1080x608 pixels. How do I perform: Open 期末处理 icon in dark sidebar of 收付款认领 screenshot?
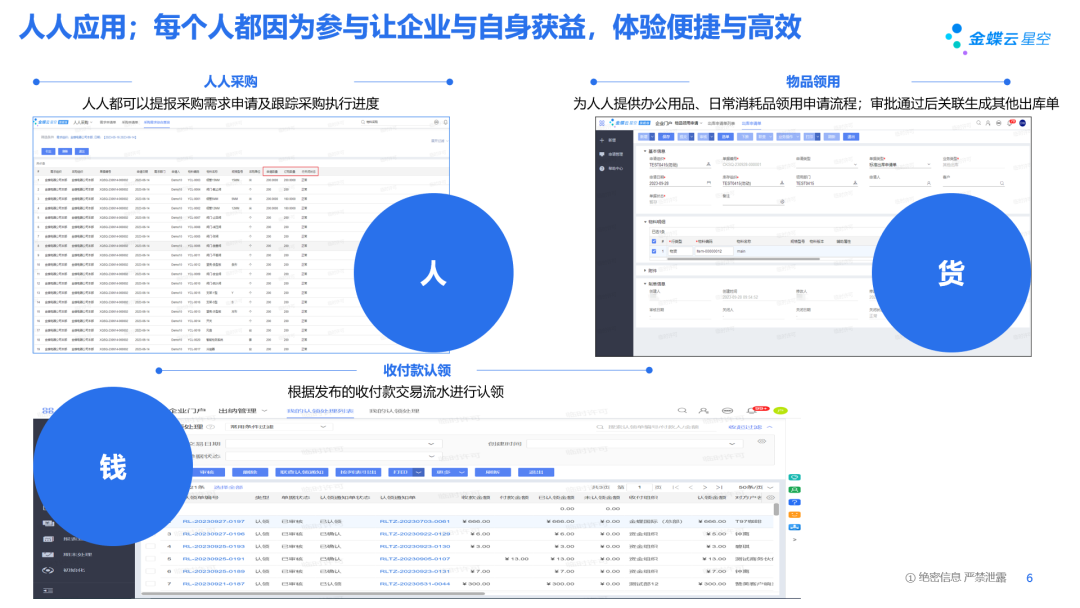48,554
